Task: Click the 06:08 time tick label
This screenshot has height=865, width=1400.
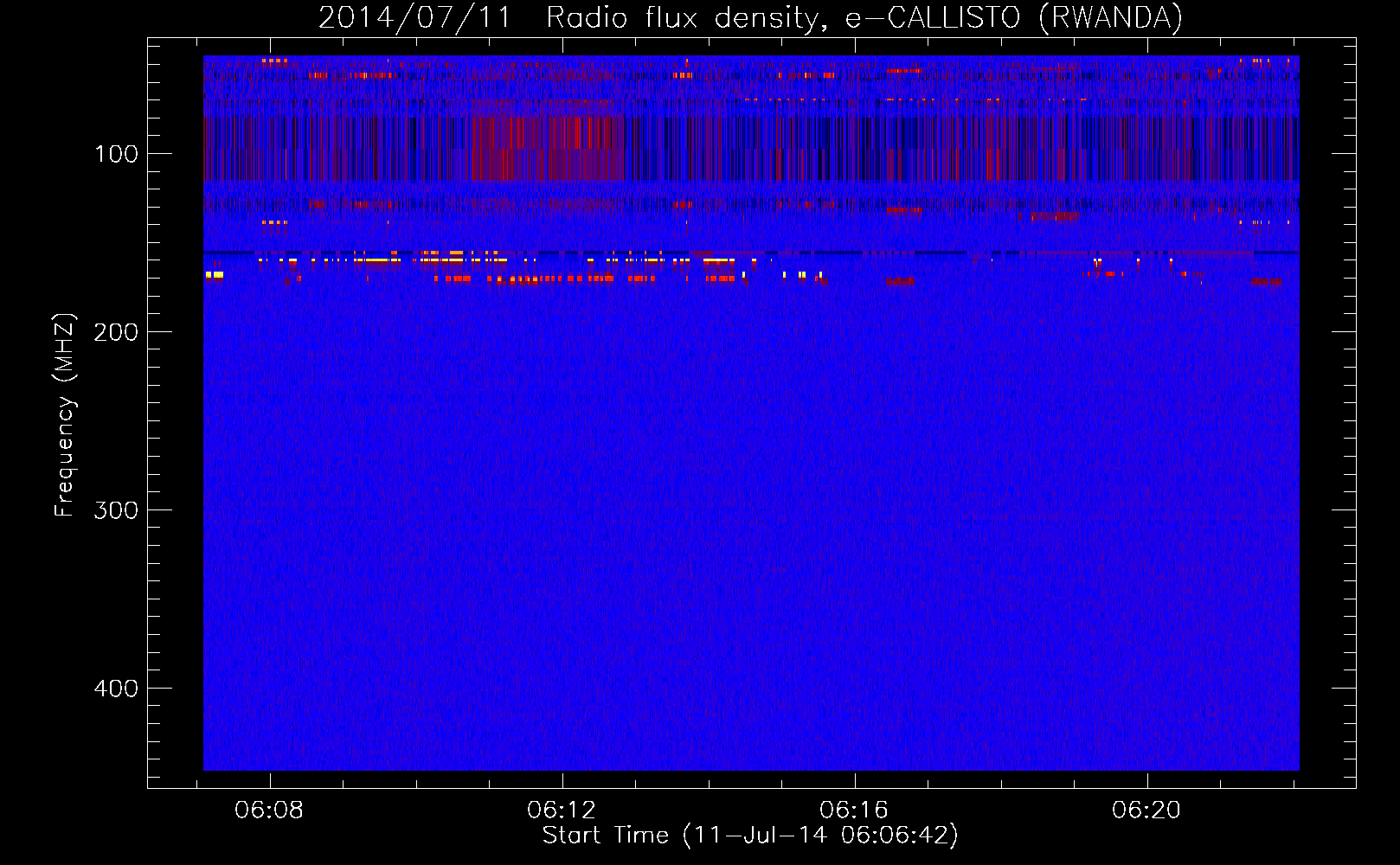Action: pos(269,811)
